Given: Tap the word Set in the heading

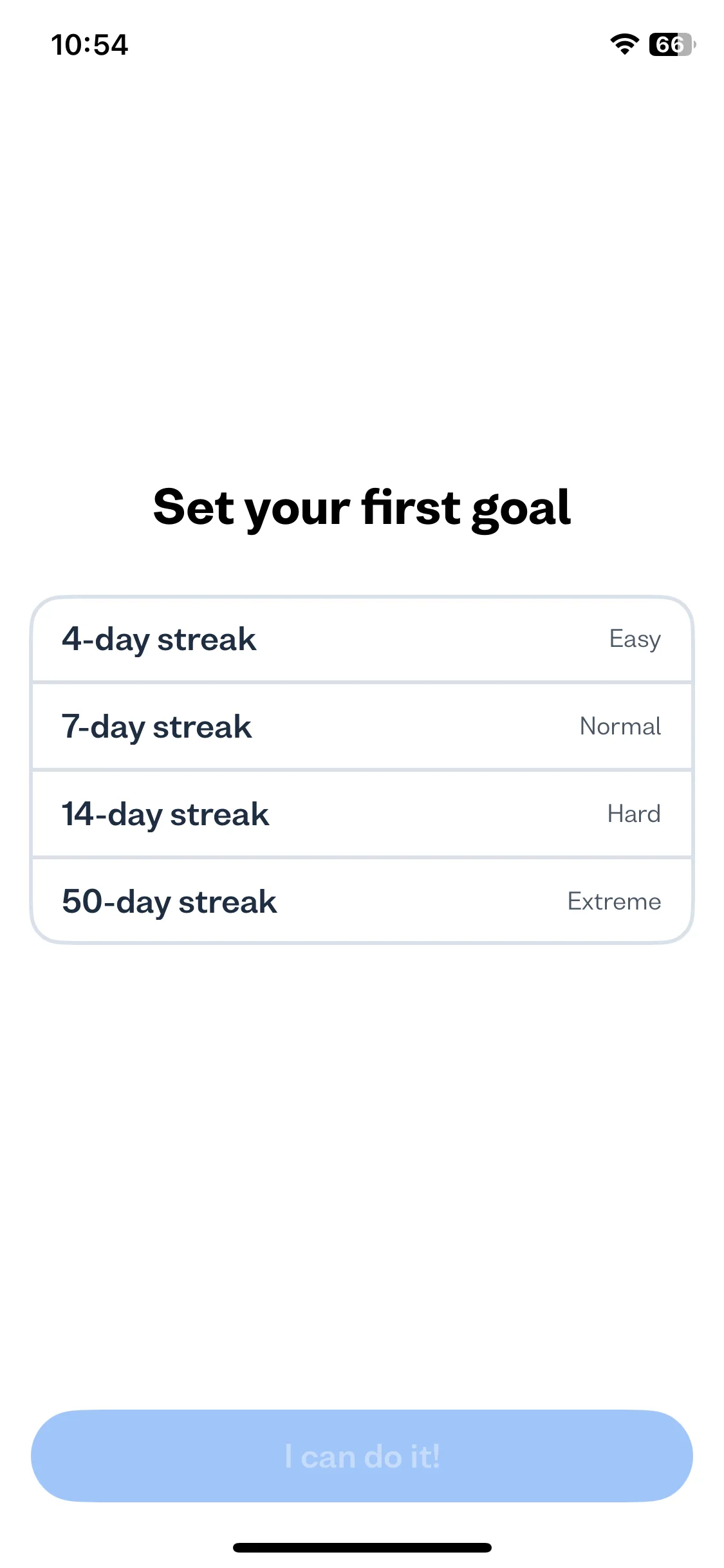Looking at the screenshot, I should point(193,507).
